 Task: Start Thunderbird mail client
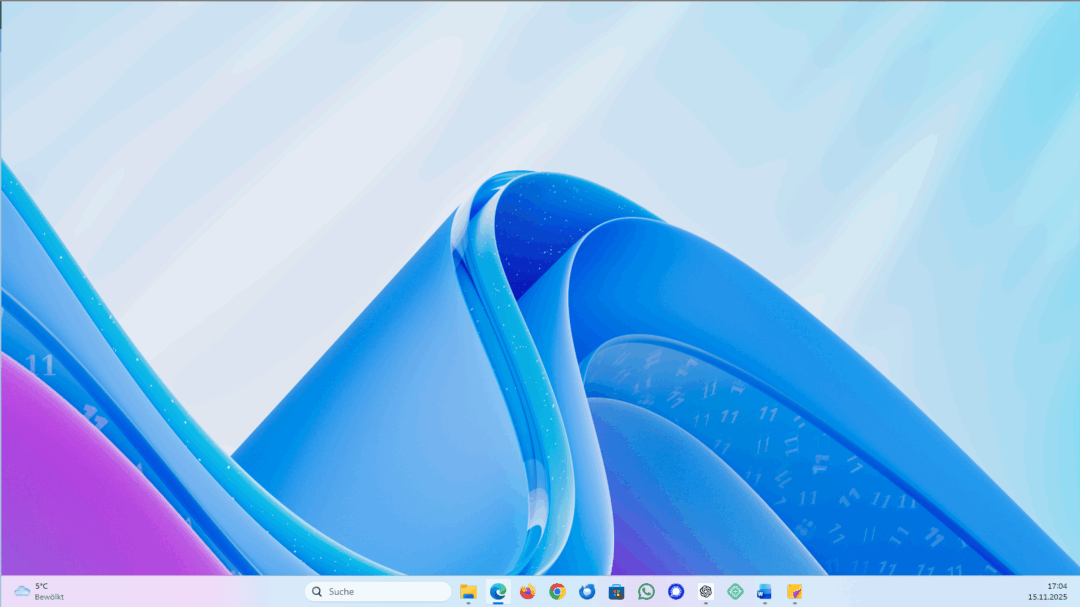(x=587, y=591)
